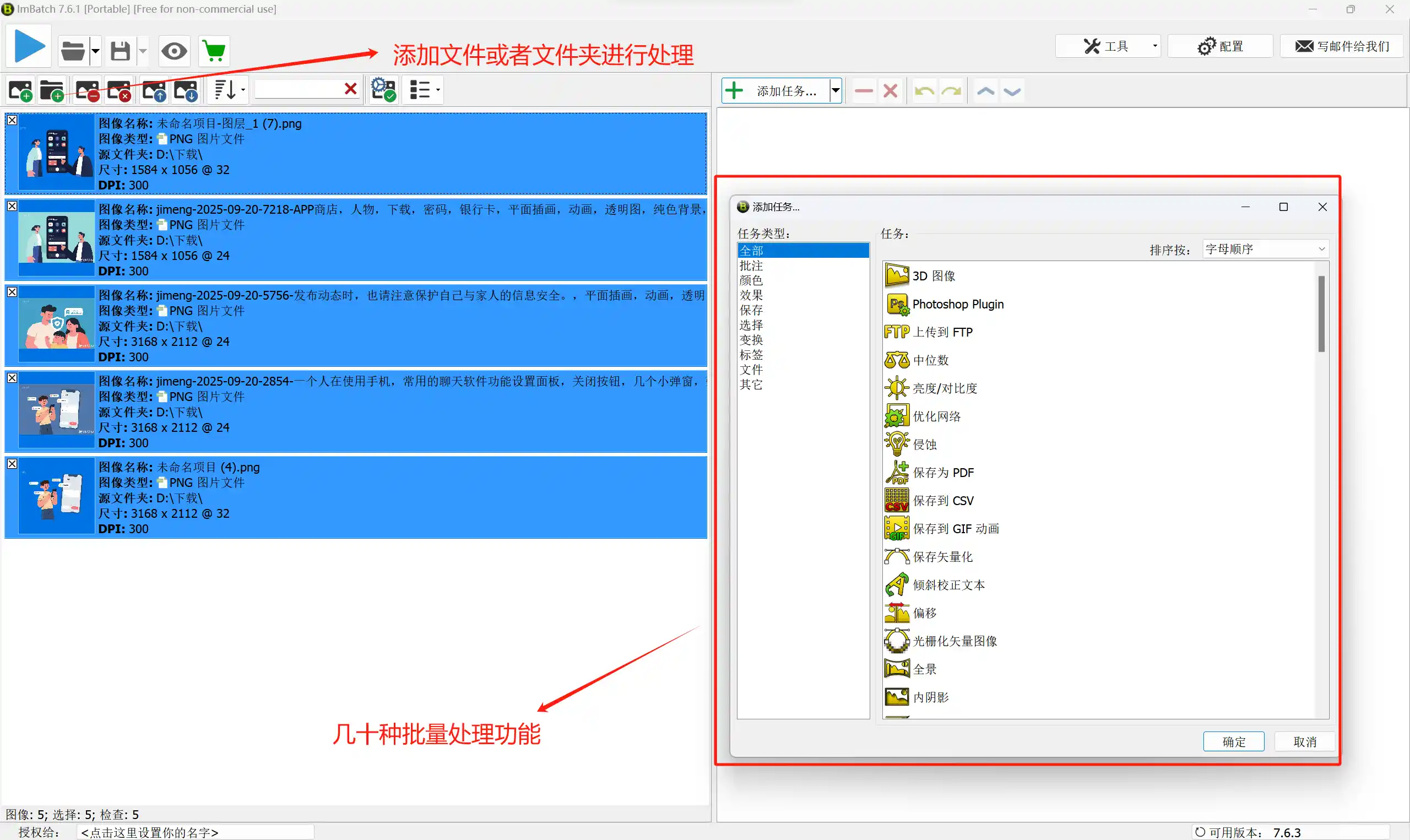Click the green shopping cart icon

pyautogui.click(x=214, y=52)
